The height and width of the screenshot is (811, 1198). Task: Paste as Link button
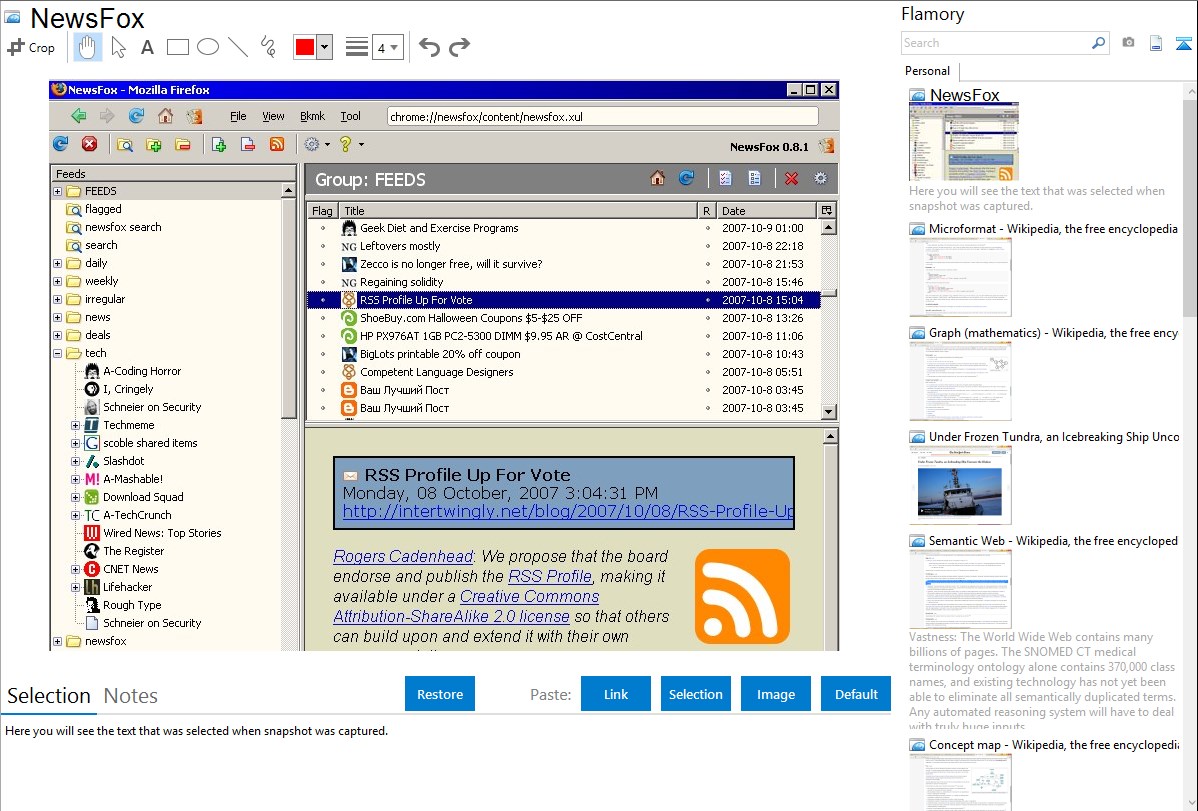click(x=616, y=694)
